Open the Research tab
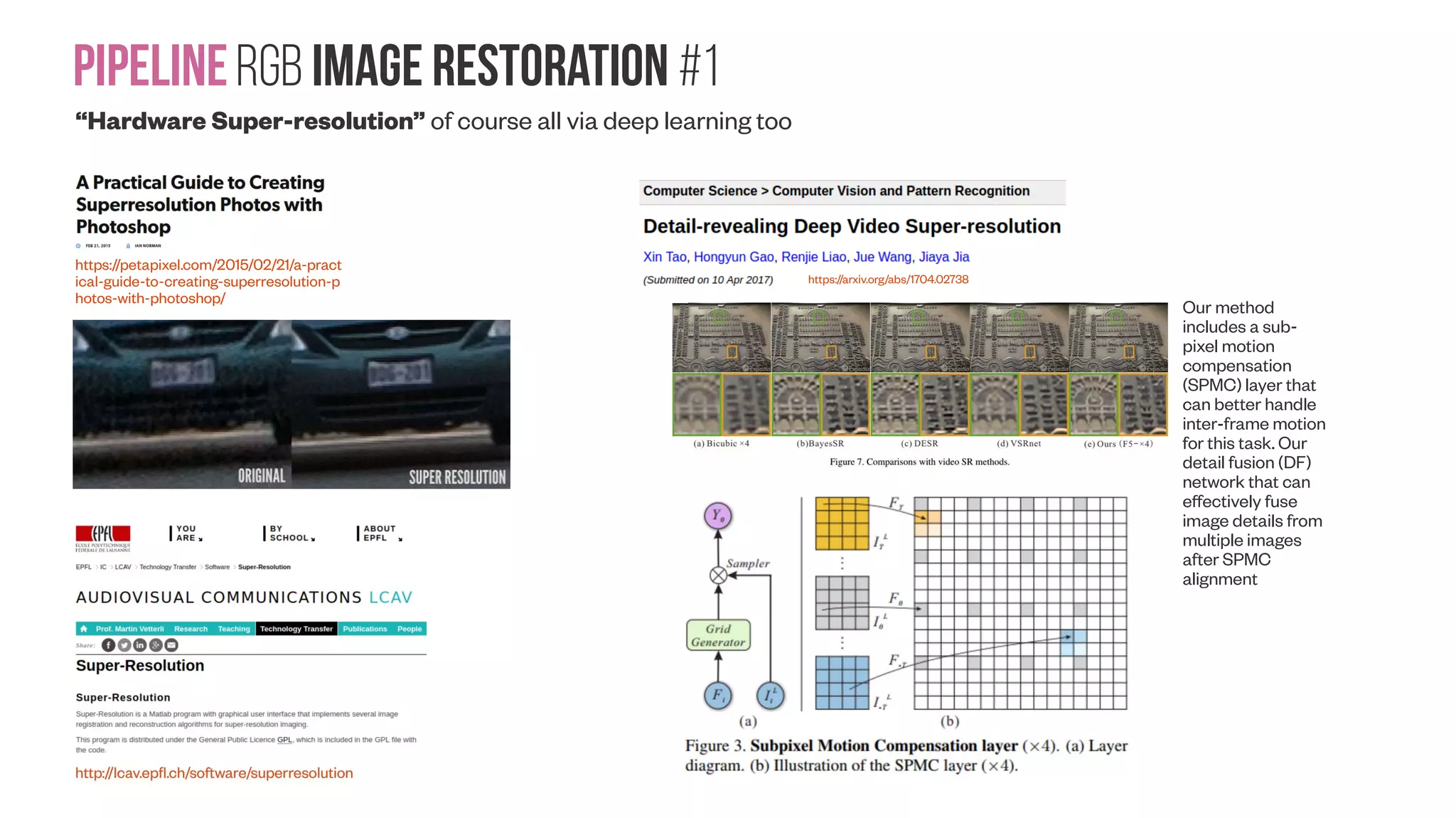 191,629
